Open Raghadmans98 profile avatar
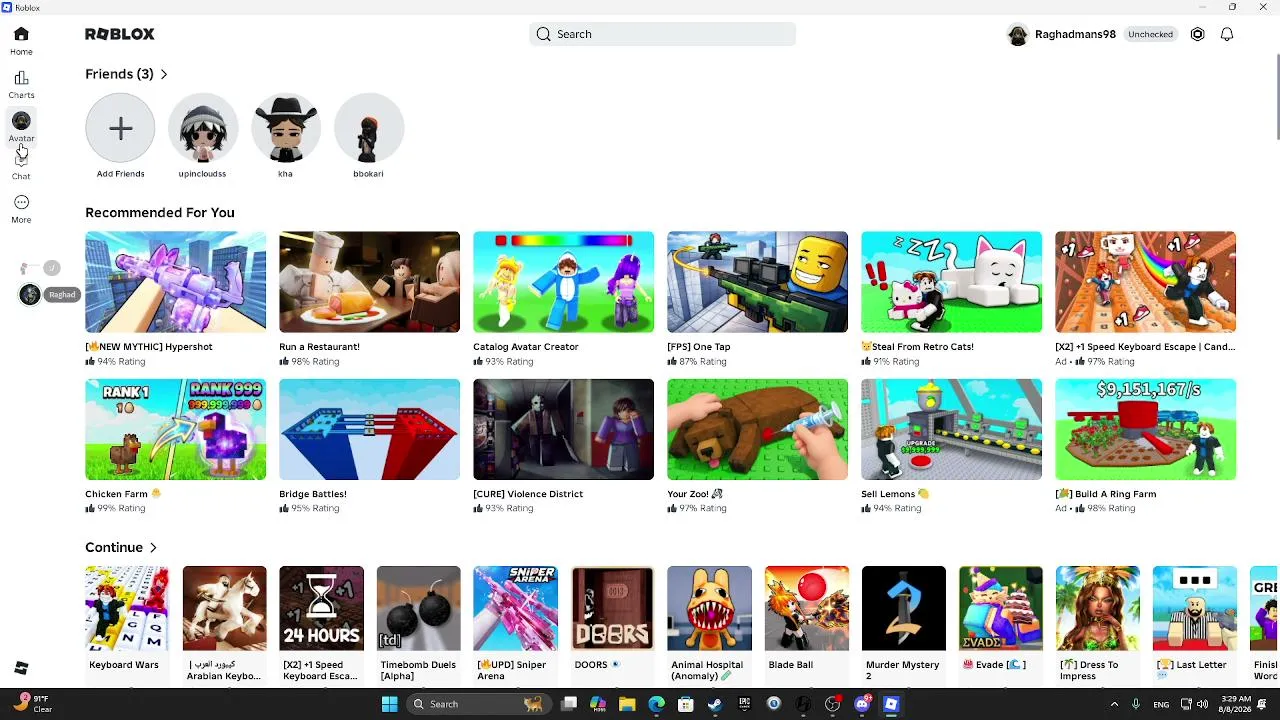The width and height of the screenshot is (1280, 720). click(1018, 34)
